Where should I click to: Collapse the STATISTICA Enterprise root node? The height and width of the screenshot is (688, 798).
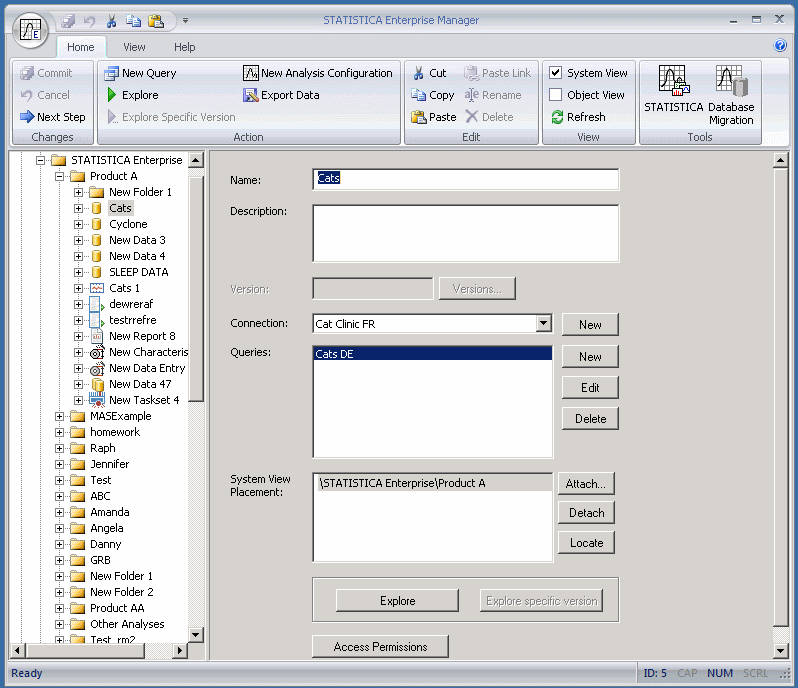tap(40, 160)
